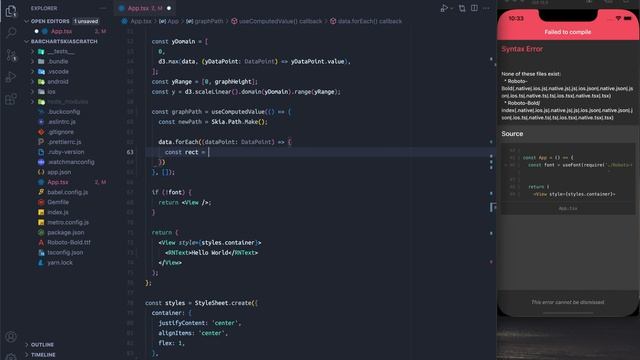
Task: Open the Search view in activity bar
Action: pos(11,33)
